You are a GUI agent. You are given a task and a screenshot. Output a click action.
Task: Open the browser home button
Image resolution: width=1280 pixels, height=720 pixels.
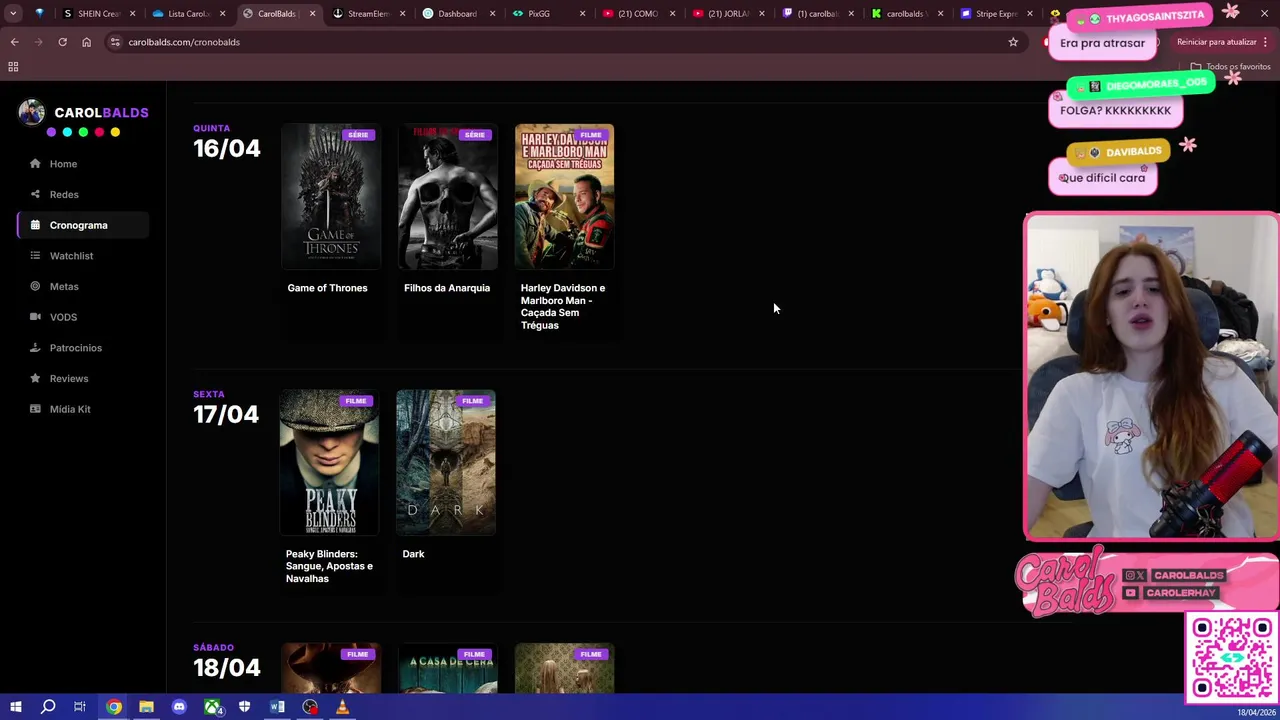[86, 42]
